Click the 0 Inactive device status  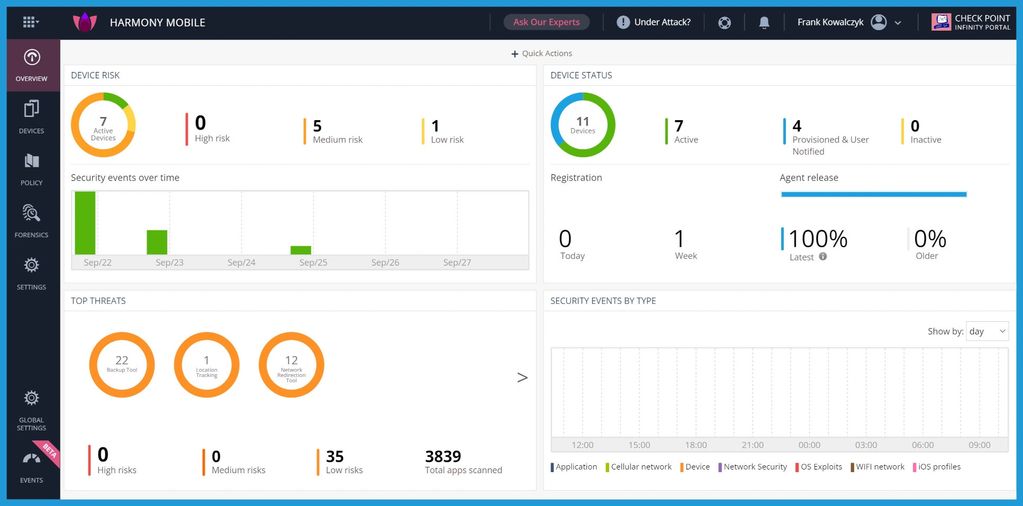(x=922, y=130)
